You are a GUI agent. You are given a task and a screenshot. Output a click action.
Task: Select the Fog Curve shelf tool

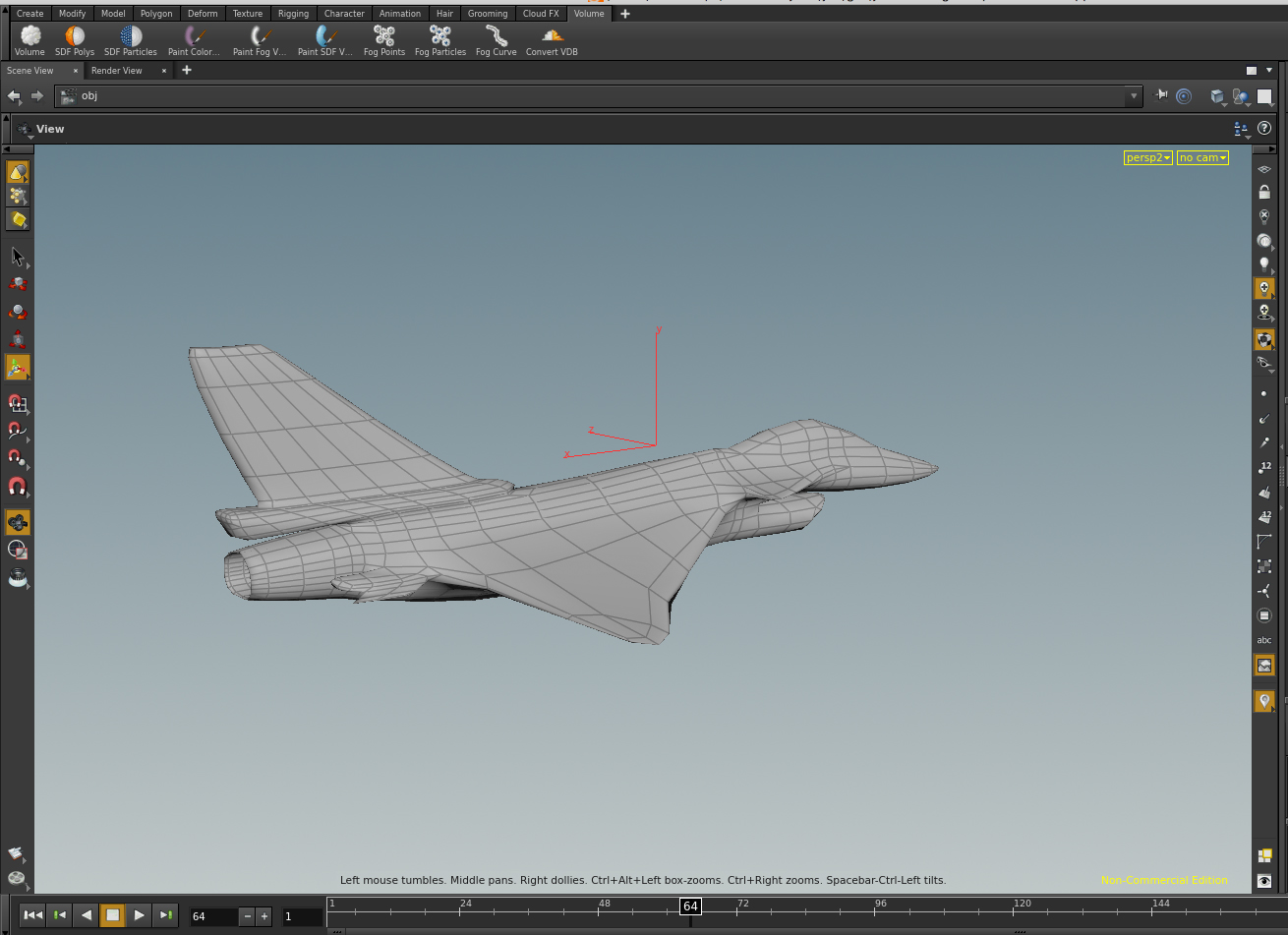(x=496, y=39)
